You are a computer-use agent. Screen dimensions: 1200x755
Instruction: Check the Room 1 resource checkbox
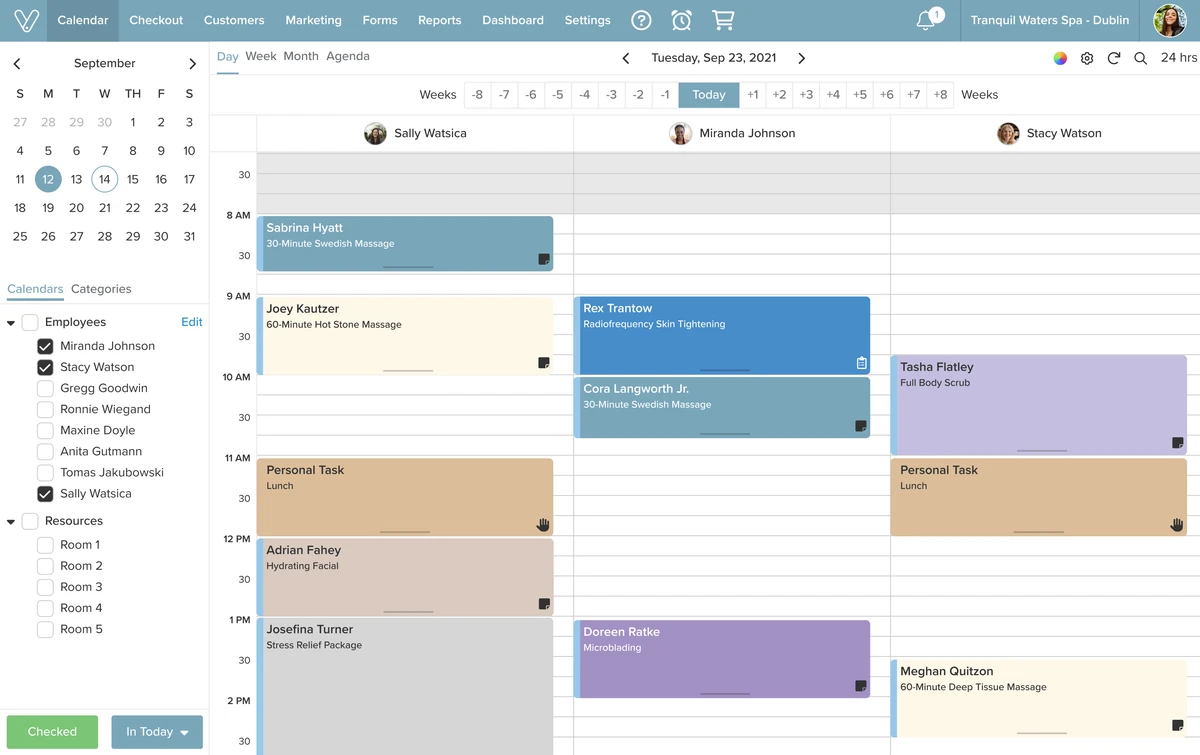point(45,545)
